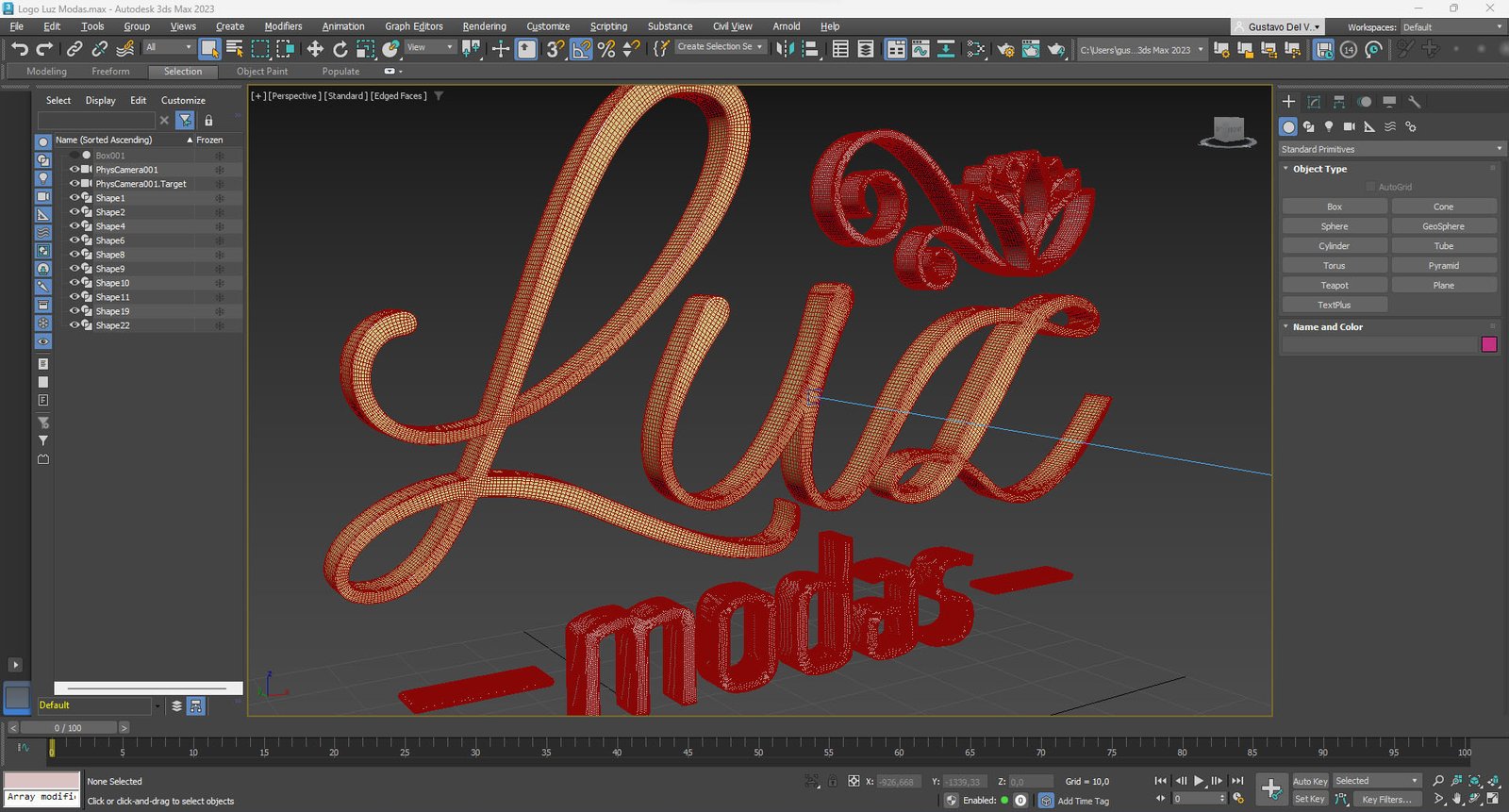Click the Mirror tool icon
This screenshot has height=812, width=1509.
tap(785, 49)
